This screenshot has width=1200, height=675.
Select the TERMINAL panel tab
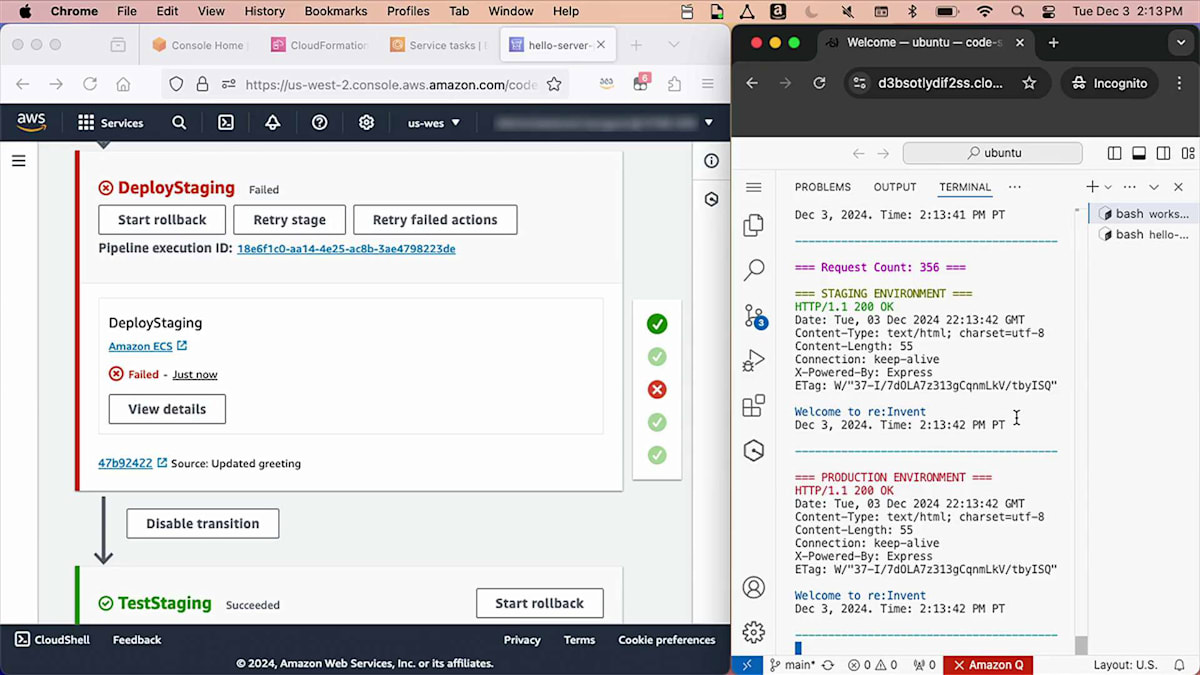(x=965, y=187)
